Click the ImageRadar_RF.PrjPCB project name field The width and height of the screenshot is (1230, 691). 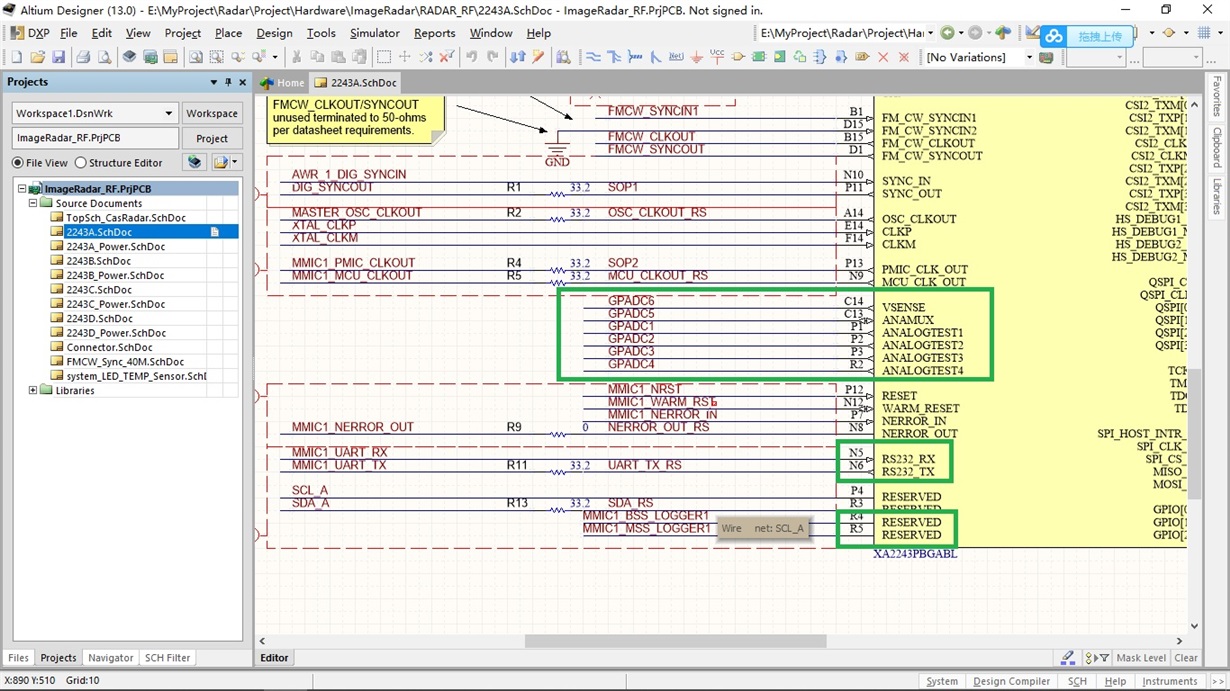click(95, 138)
